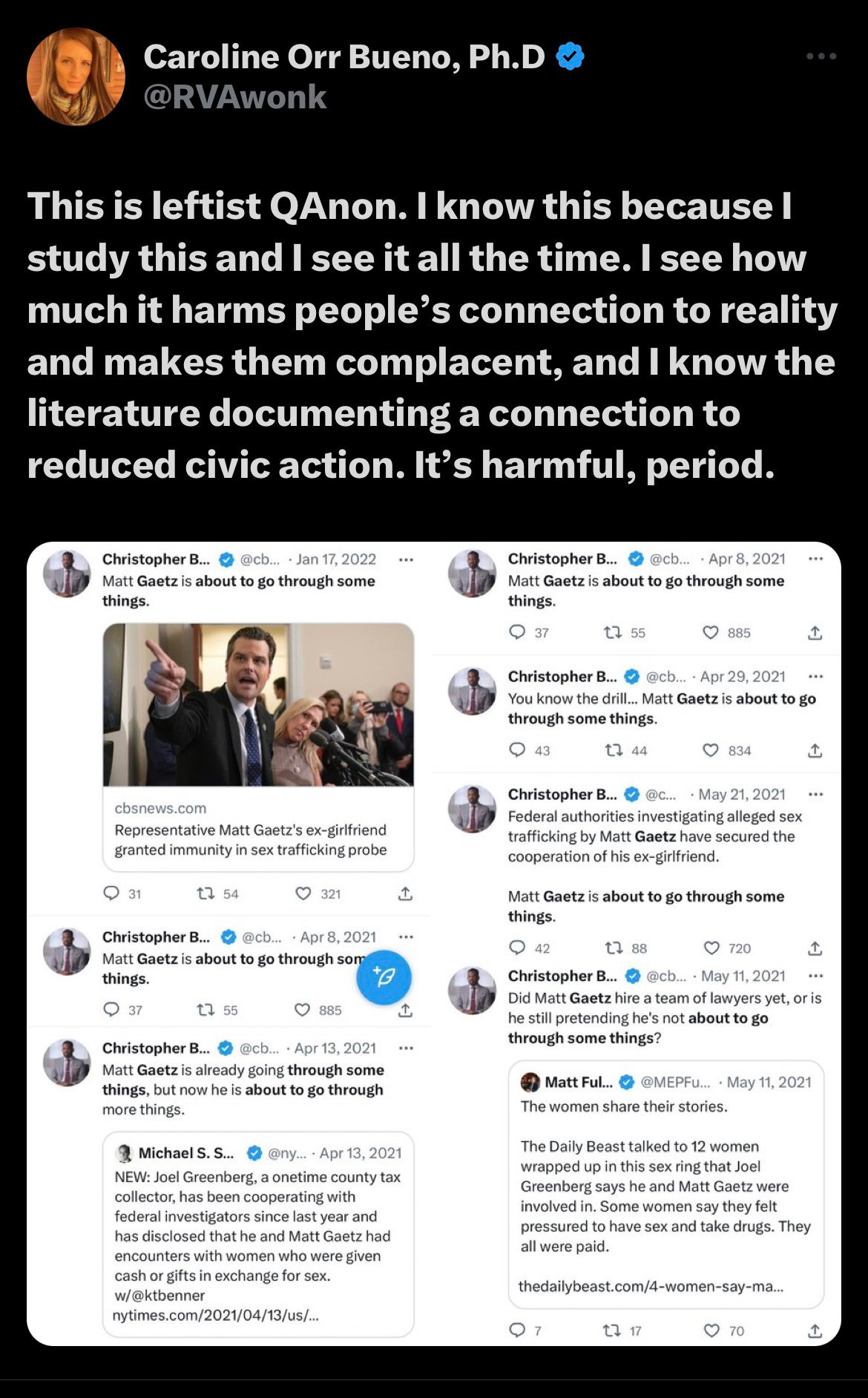The height and width of the screenshot is (1398, 868).
Task: Open the thedailybeast.com link in the quoted tweet
Action: click(x=651, y=1286)
